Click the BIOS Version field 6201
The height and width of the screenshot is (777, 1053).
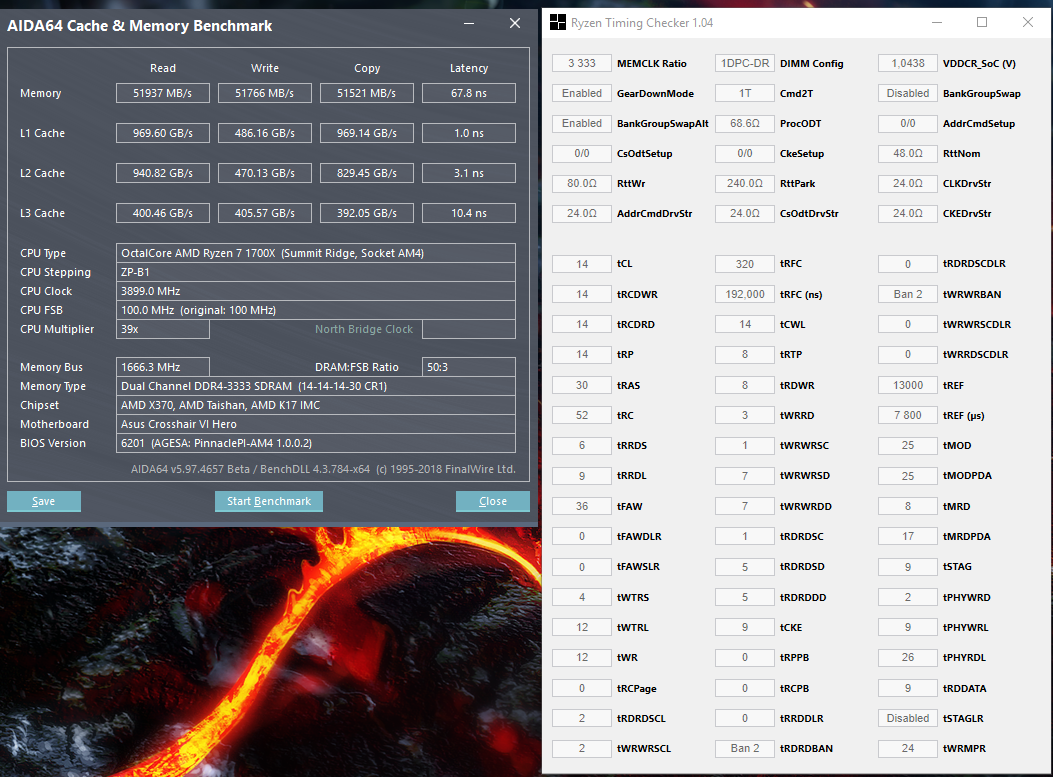tap(316, 443)
